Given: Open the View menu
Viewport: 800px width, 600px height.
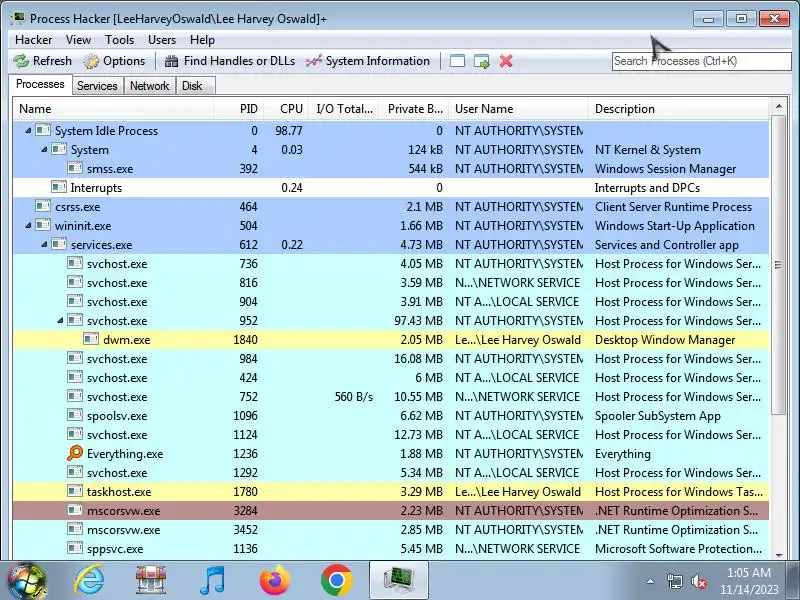Looking at the screenshot, I should pos(78,40).
